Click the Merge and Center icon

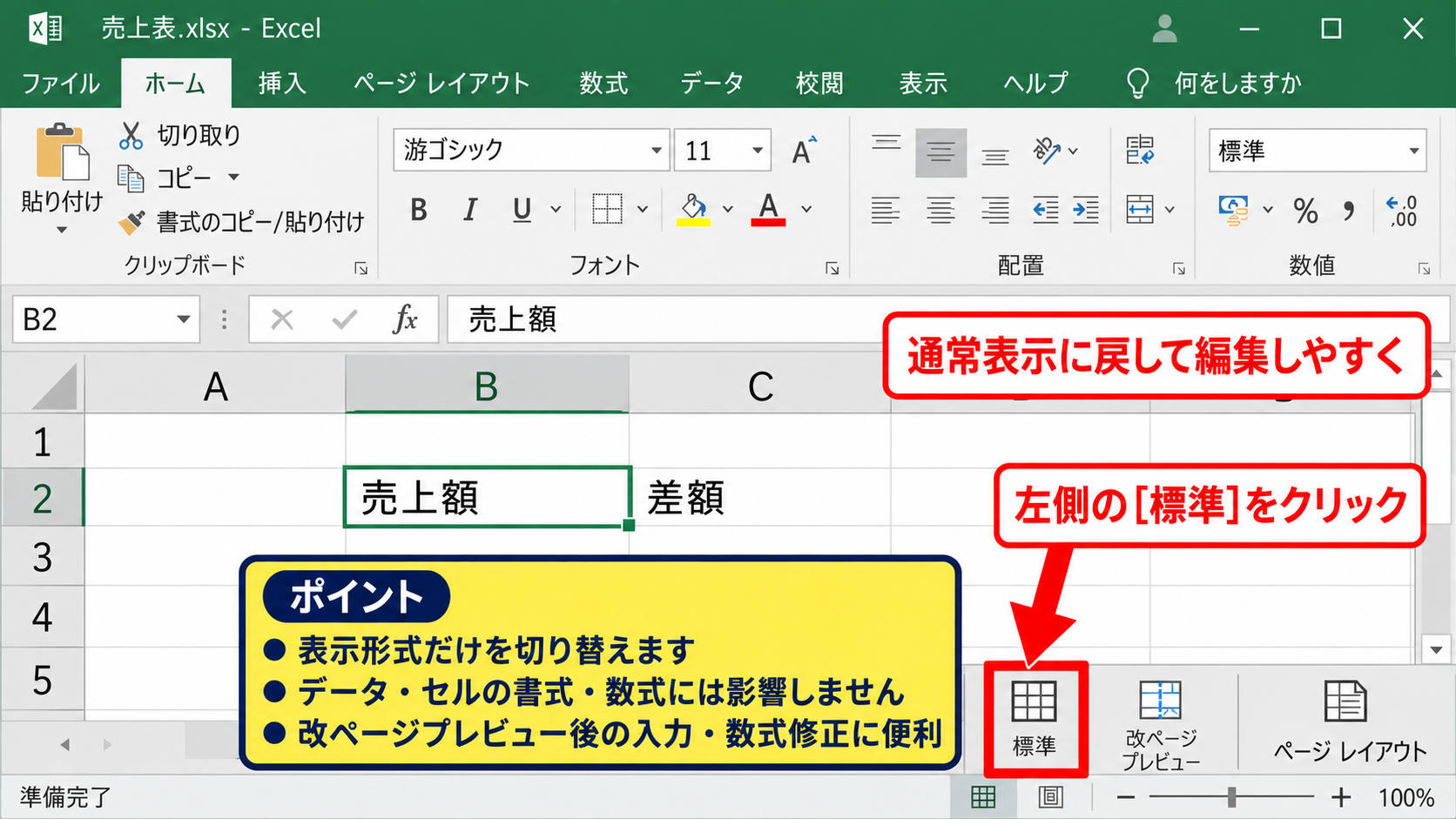1140,209
